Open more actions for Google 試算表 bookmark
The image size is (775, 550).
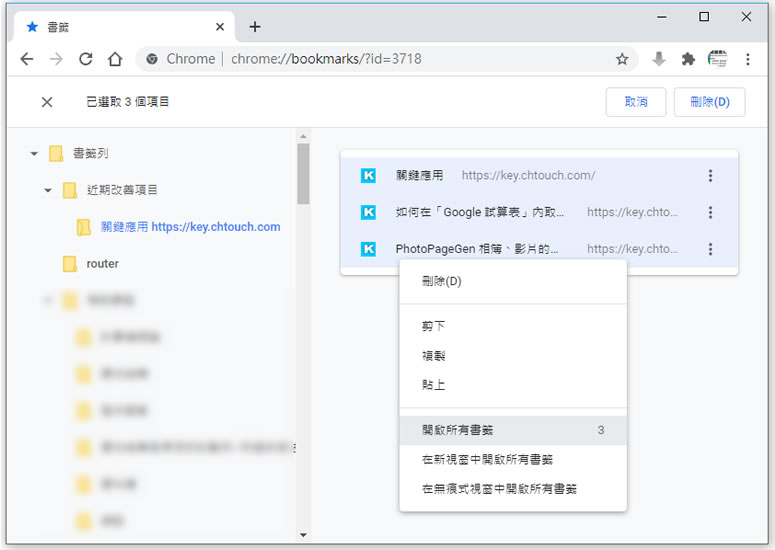point(710,212)
